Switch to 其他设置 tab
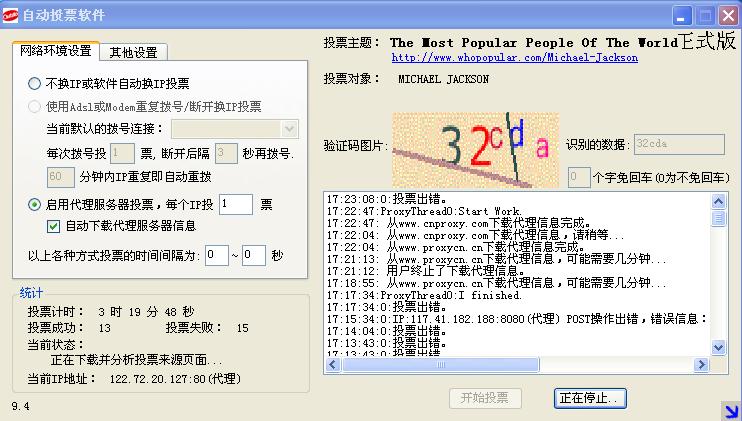 pos(133,53)
